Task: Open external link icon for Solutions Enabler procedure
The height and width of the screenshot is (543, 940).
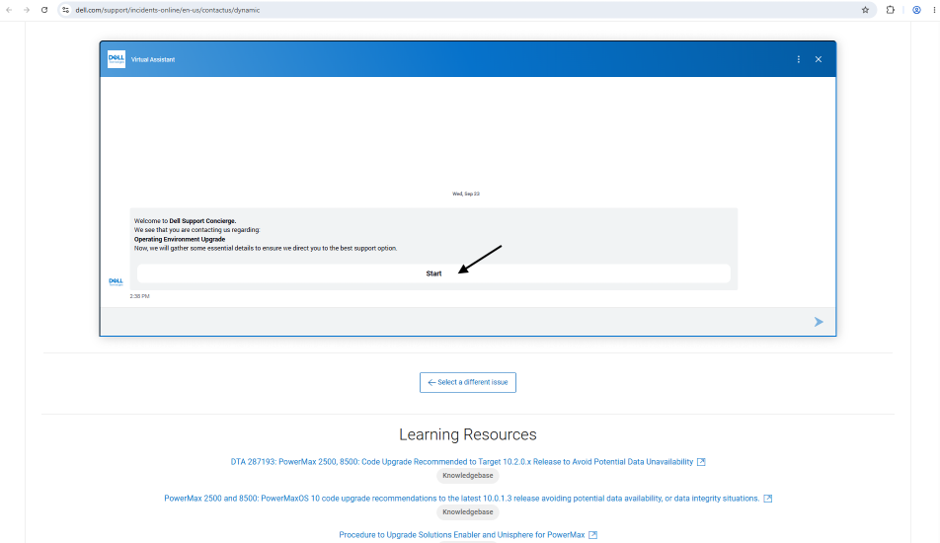Action: [593, 535]
